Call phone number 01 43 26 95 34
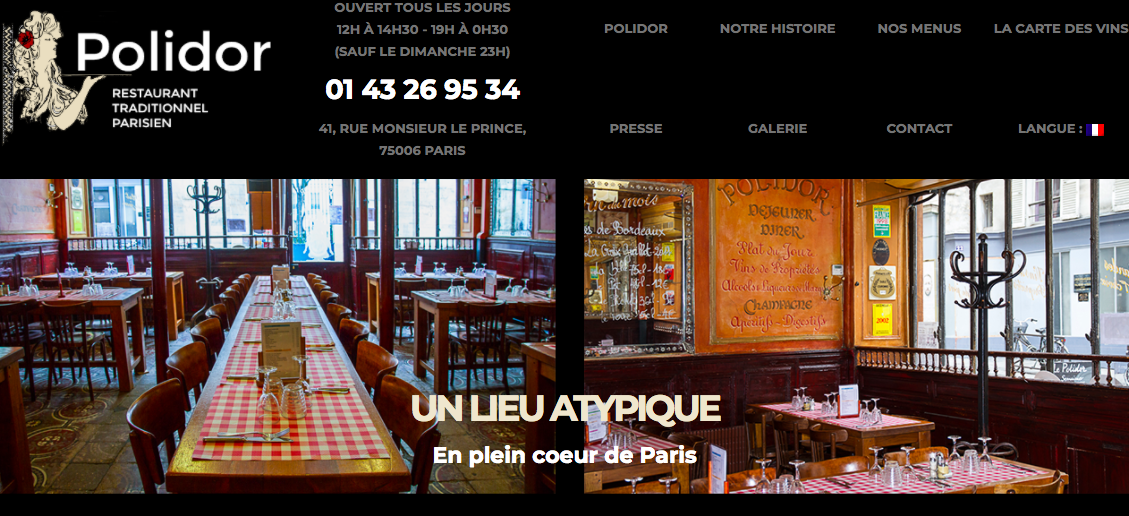This screenshot has height=516, width=1129. 422,90
